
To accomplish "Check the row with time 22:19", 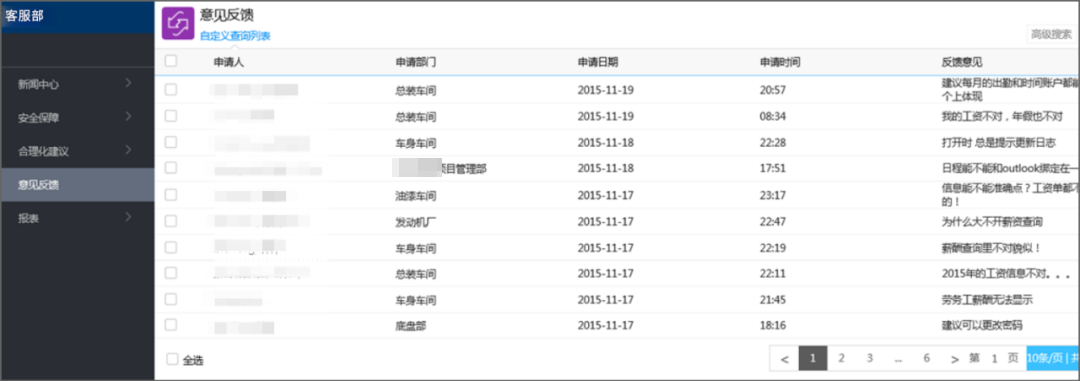I will [x=171, y=247].
